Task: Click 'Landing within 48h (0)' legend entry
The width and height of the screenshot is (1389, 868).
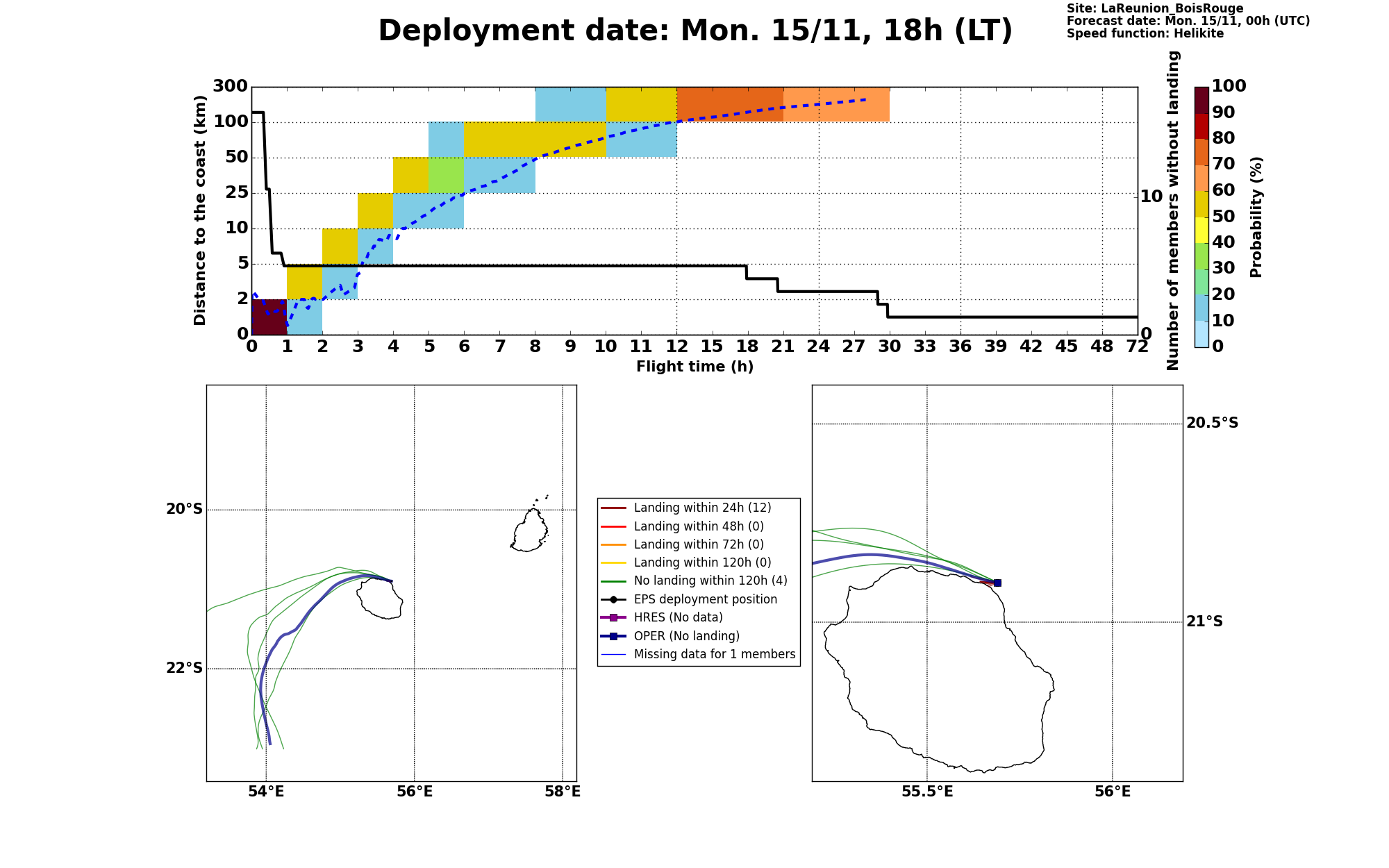Action: click(683, 526)
